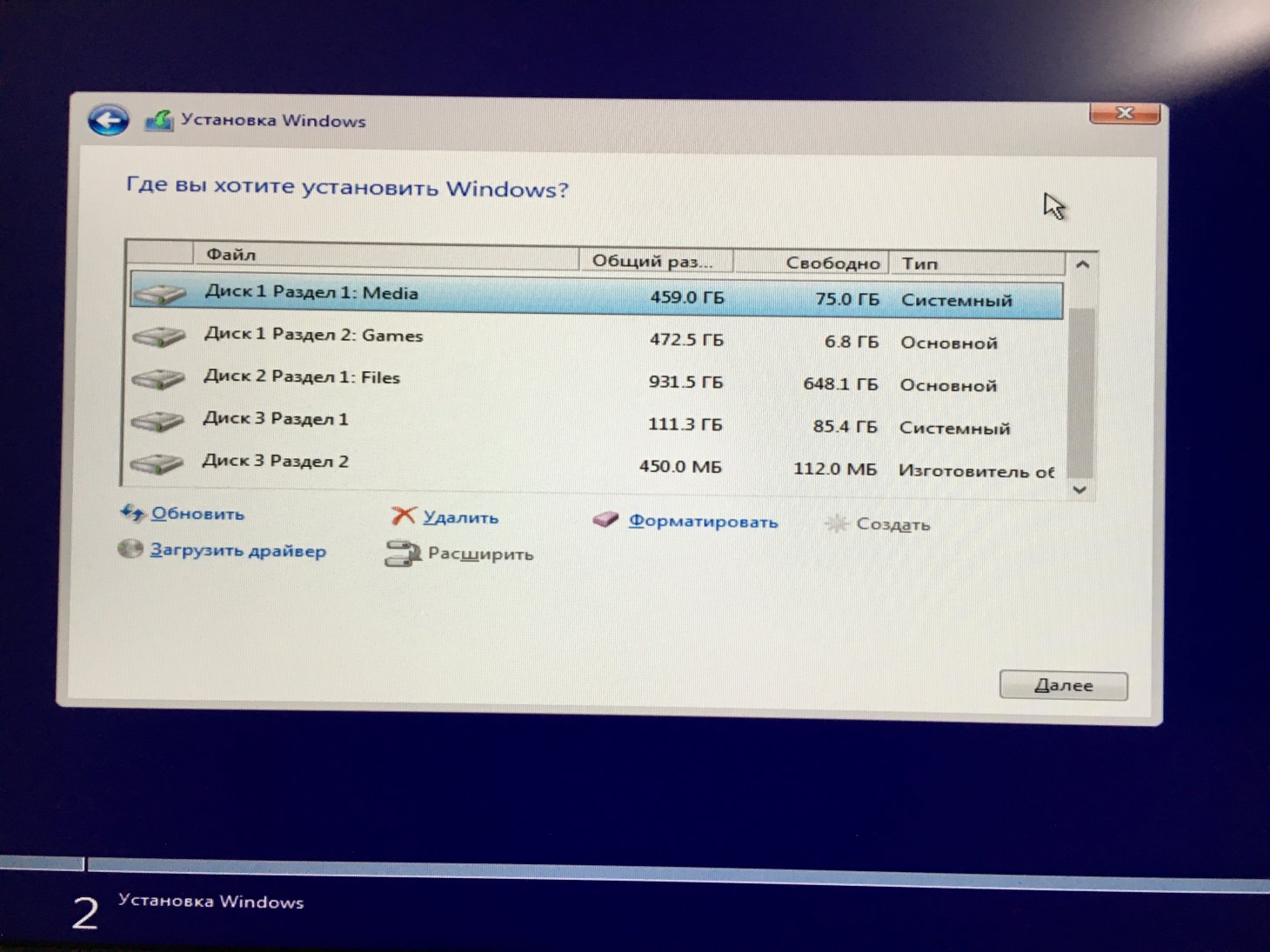The image size is (1270, 952).
Task: Click total size 459.0 ГБ
Action: pyautogui.click(x=687, y=297)
